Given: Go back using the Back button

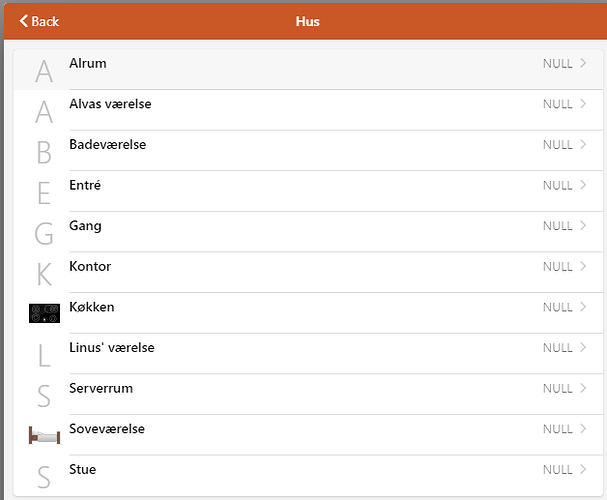Looking at the screenshot, I should point(39,21).
